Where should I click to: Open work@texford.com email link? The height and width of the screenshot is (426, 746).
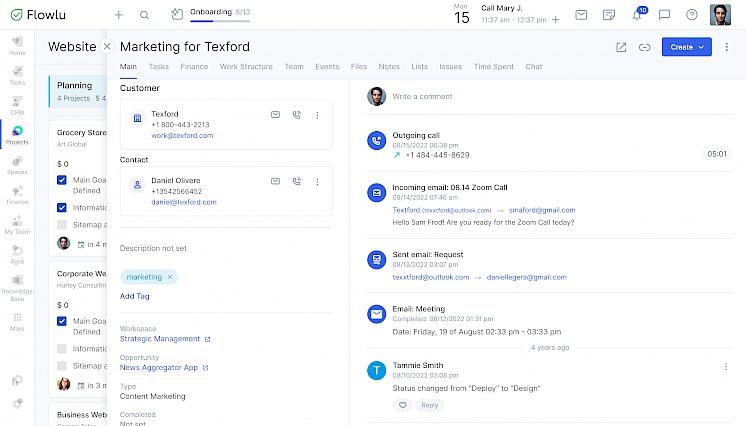click(182, 136)
